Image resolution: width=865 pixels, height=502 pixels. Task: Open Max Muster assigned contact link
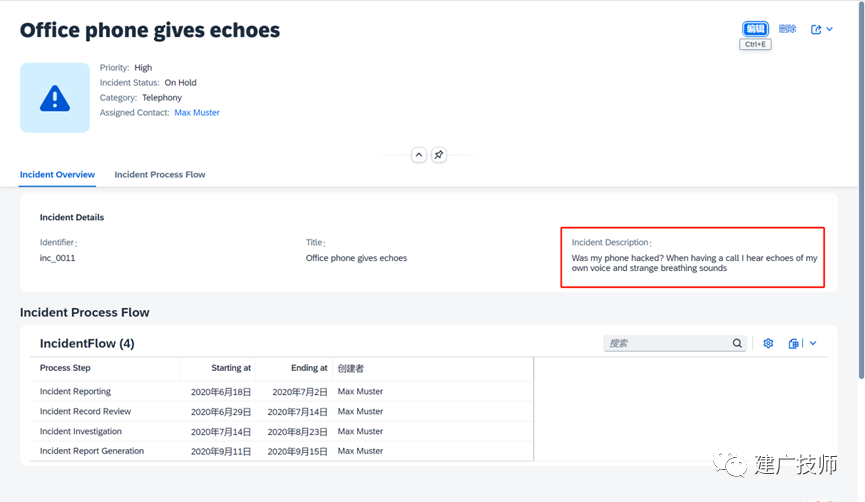click(x=197, y=113)
